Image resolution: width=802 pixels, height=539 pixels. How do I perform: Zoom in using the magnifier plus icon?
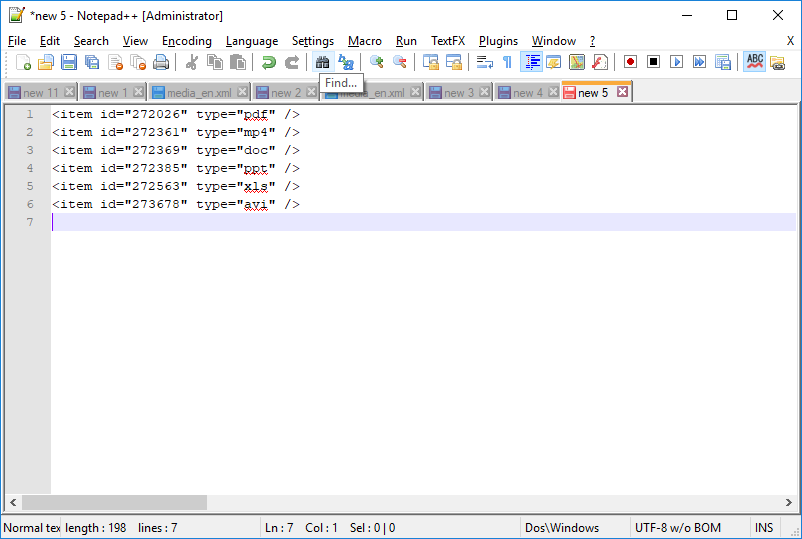pos(376,62)
